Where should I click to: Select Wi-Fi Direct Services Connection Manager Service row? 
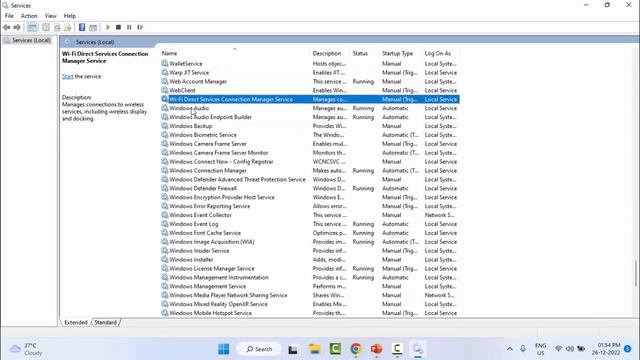(310, 99)
